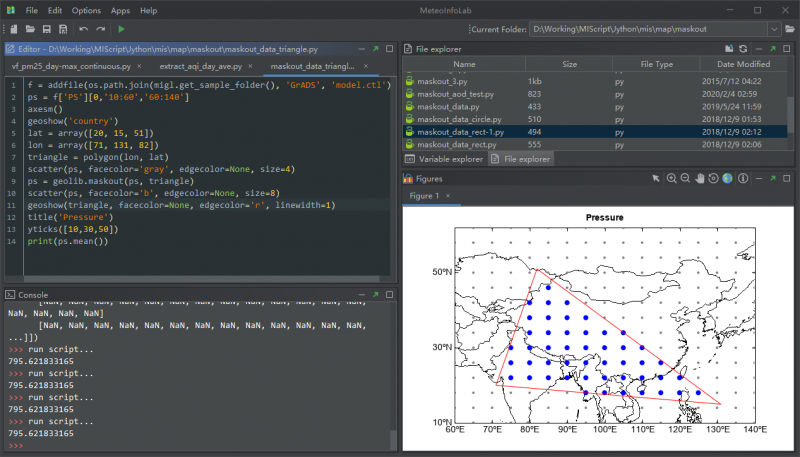
Task: Select the Zoom In tool in Figures
Action: 671,178
